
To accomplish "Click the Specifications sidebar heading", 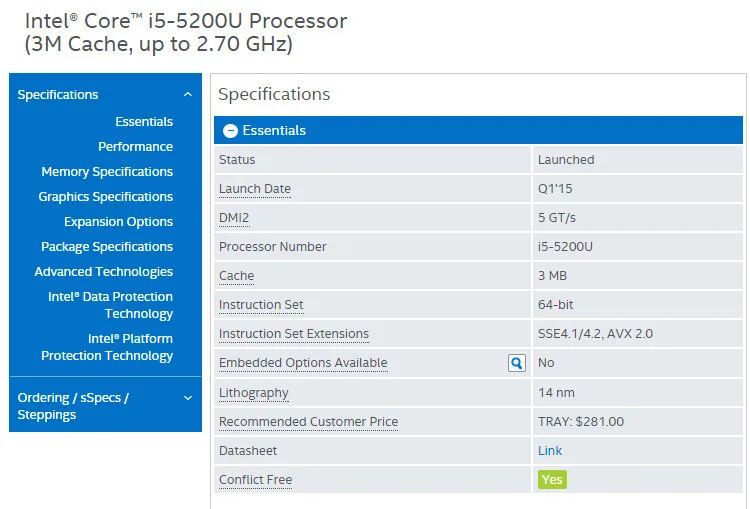I will click(58, 95).
